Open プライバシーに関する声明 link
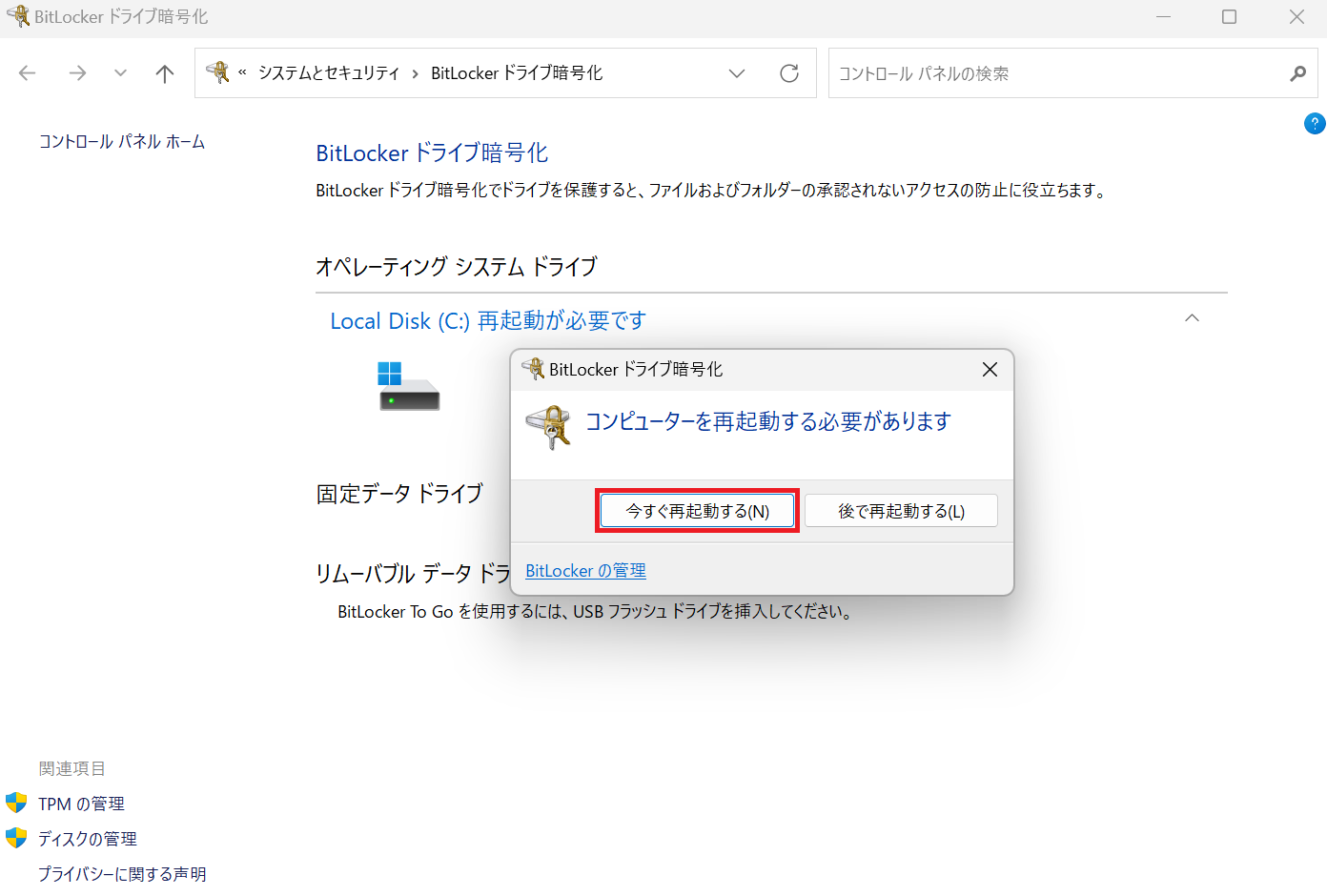The width and height of the screenshot is (1327, 896). [122, 874]
